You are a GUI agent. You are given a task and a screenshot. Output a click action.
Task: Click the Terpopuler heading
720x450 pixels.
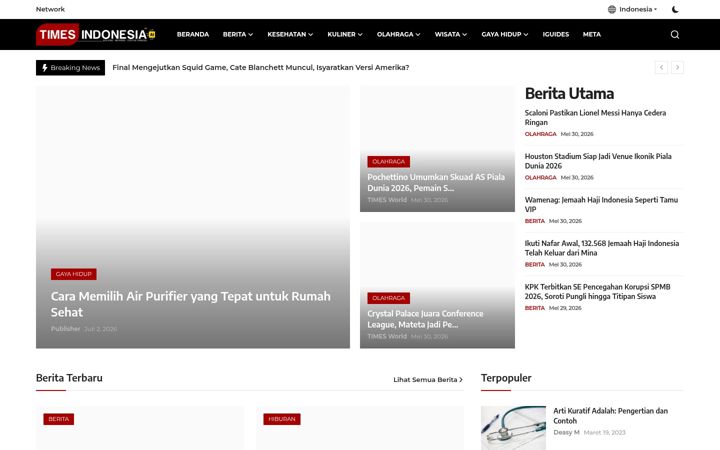point(506,378)
